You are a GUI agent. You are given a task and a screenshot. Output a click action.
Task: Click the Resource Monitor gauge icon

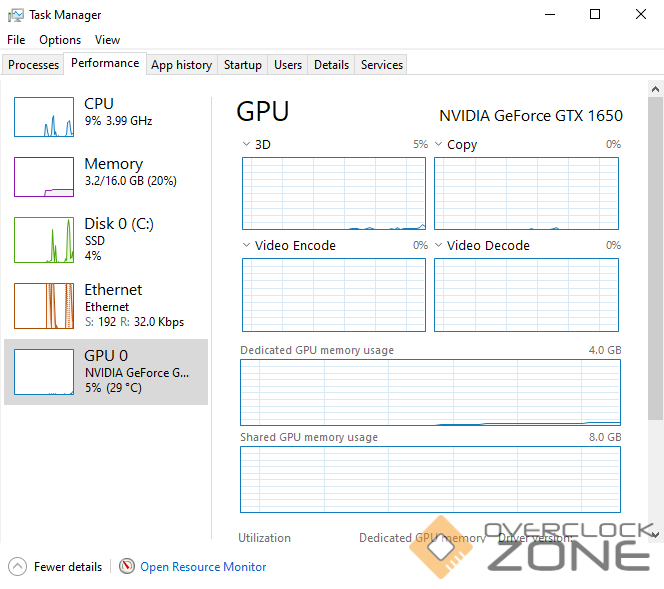click(x=127, y=566)
